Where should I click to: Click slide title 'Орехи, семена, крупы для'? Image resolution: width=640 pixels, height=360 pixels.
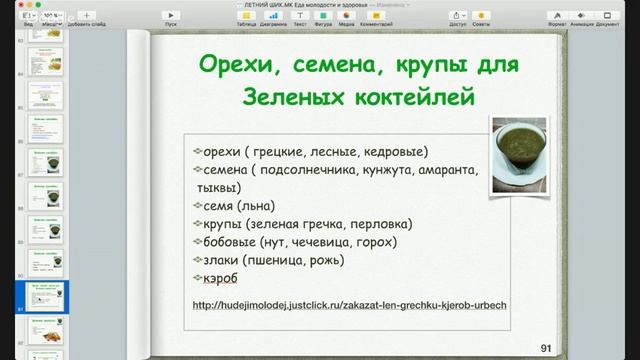pos(359,64)
